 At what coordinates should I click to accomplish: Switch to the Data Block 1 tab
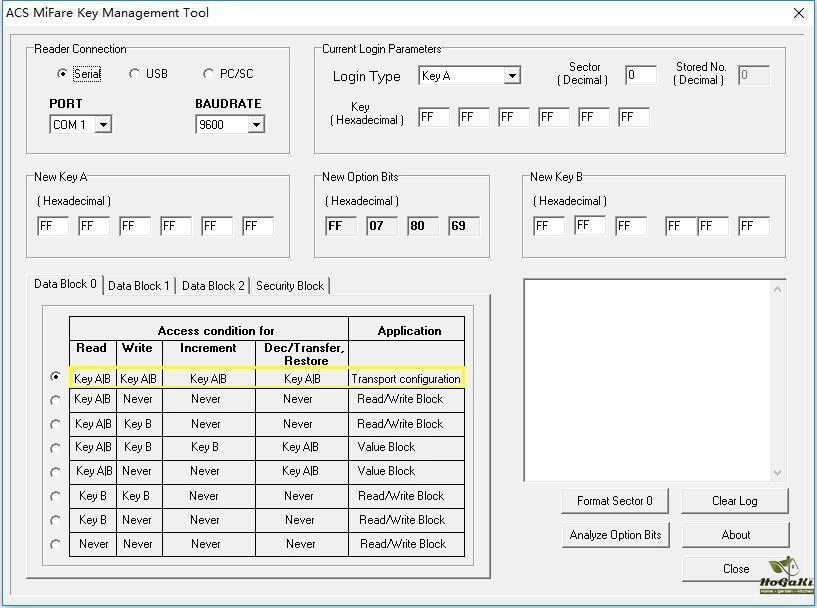coord(139,286)
